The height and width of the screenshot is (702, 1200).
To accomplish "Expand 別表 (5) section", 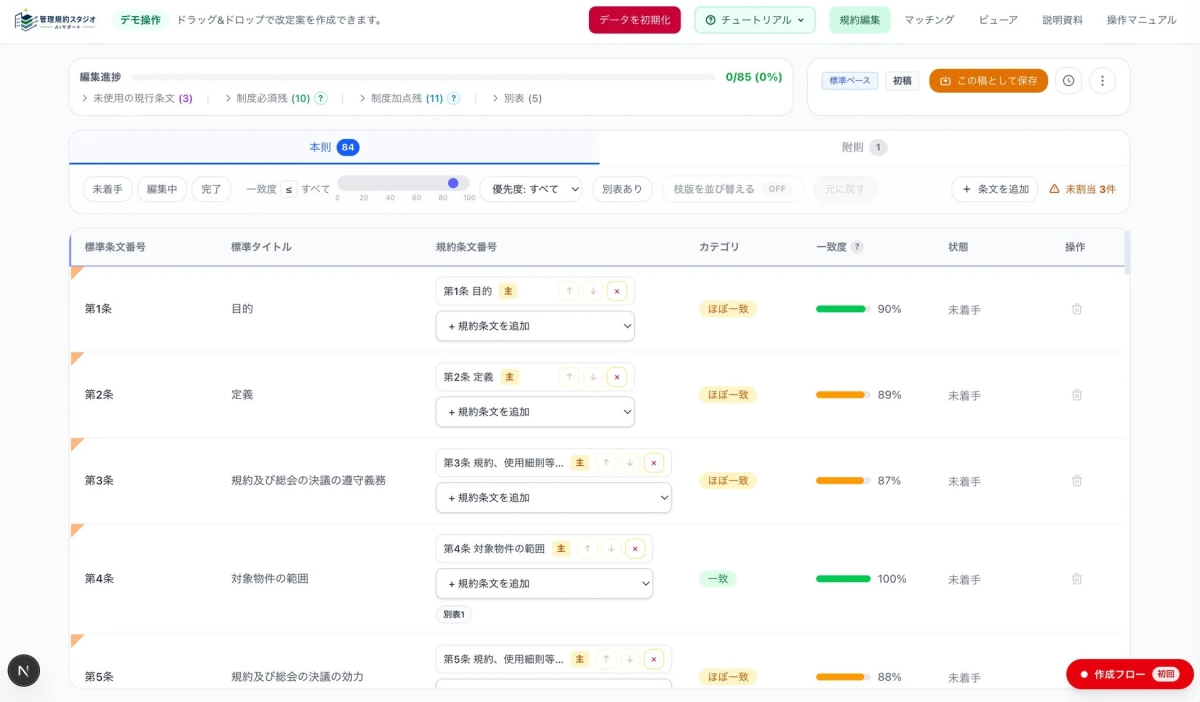I will click(x=517, y=98).
